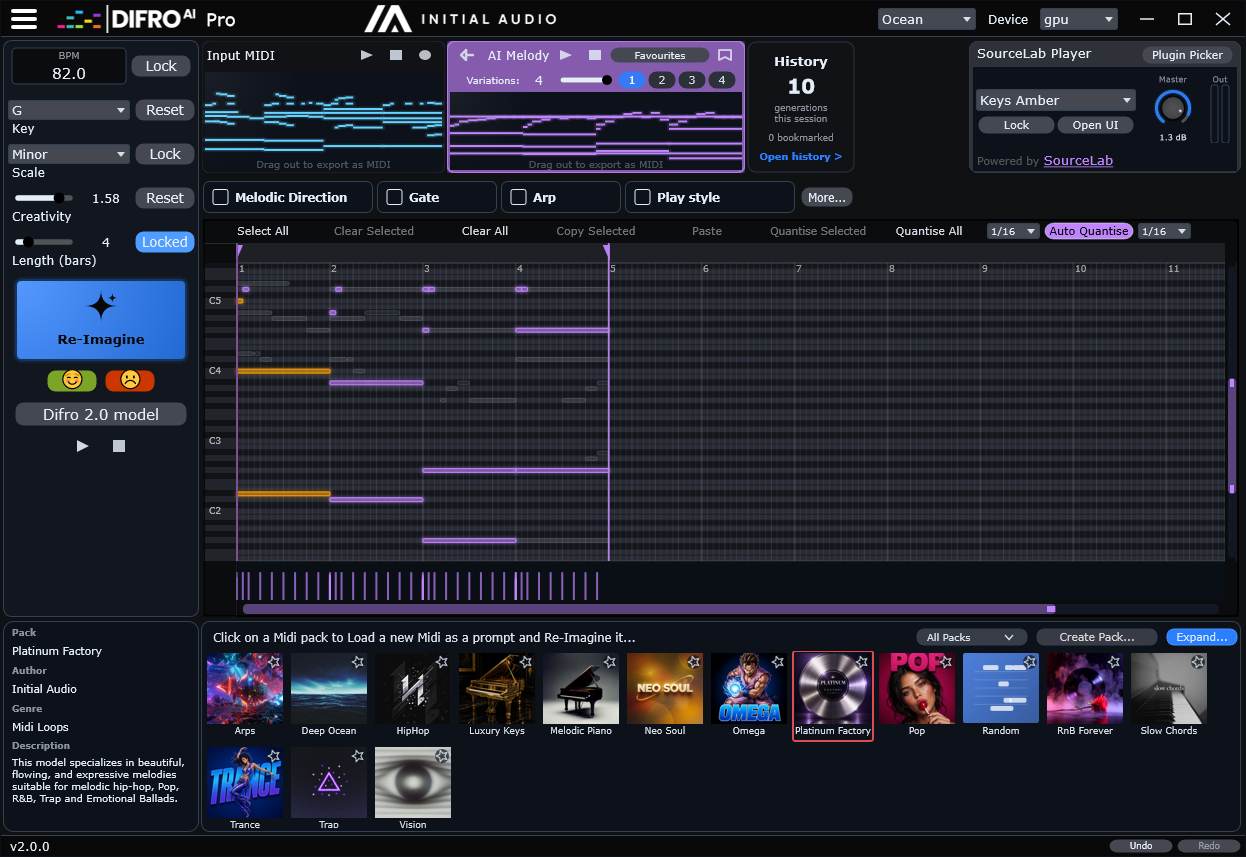The height and width of the screenshot is (857, 1246).
Task: Bookmark the current AI Melody
Action: click(725, 55)
